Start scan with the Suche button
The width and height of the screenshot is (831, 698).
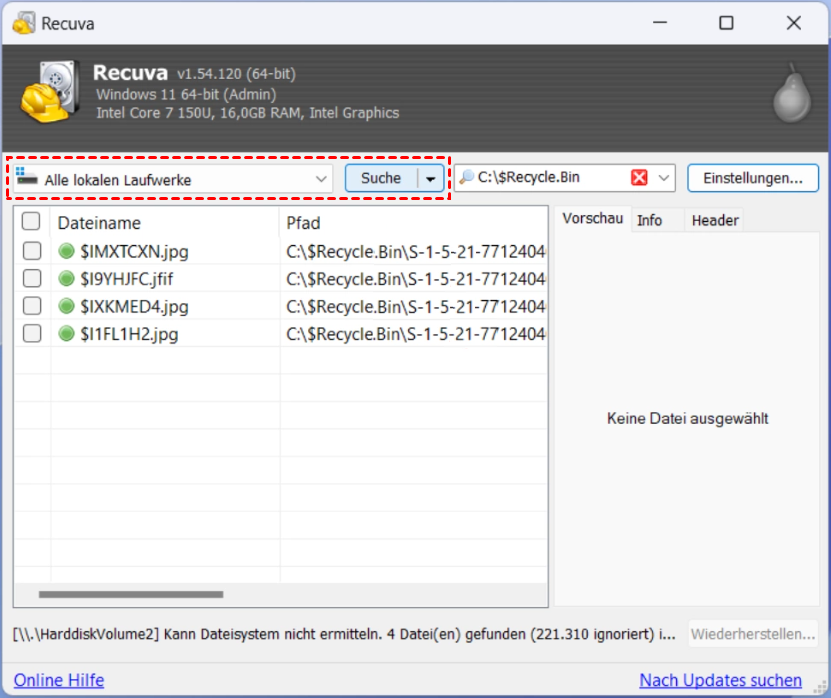click(381, 178)
